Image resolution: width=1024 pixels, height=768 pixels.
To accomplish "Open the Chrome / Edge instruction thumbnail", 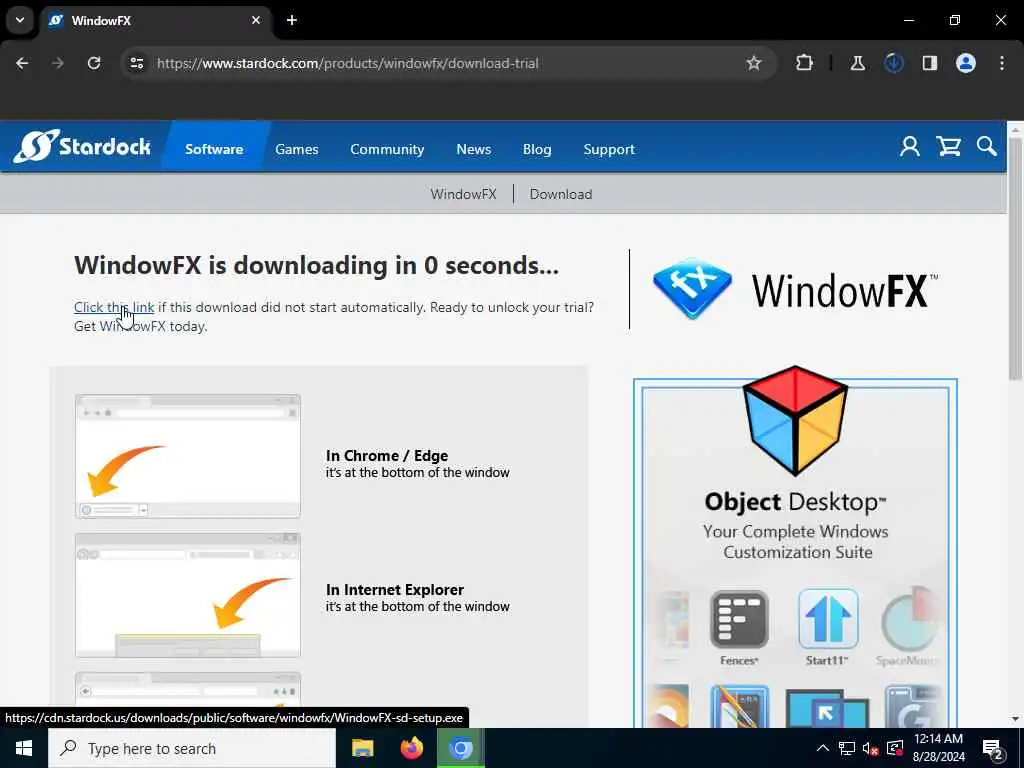I will pos(188,456).
